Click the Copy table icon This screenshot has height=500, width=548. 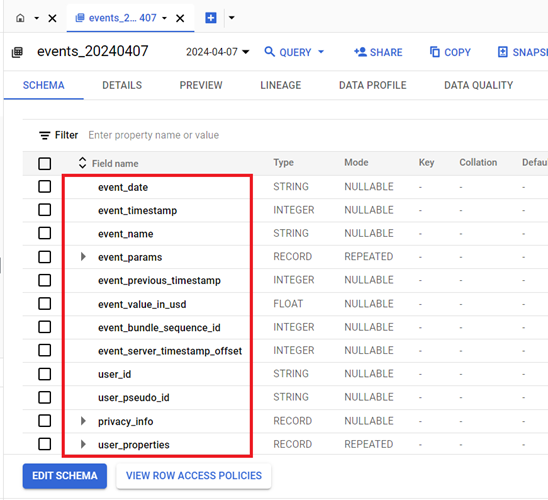pos(435,52)
